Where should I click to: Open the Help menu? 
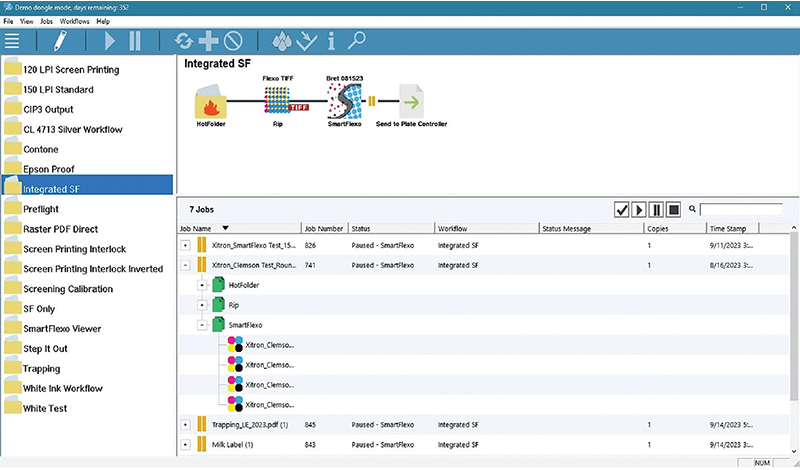103,21
